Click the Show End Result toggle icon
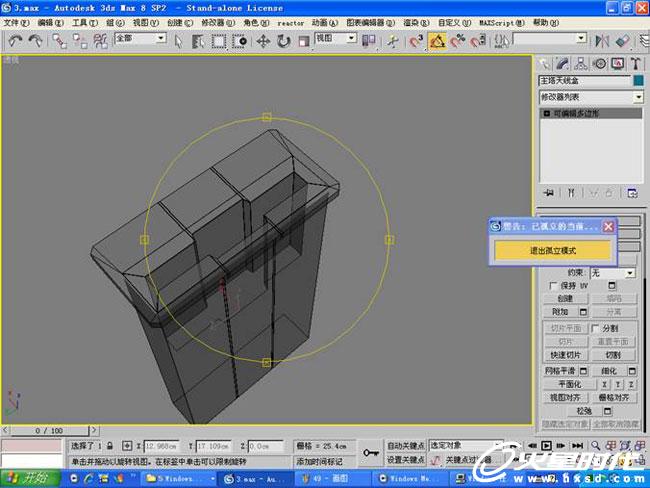The height and width of the screenshot is (488, 650). click(x=571, y=193)
